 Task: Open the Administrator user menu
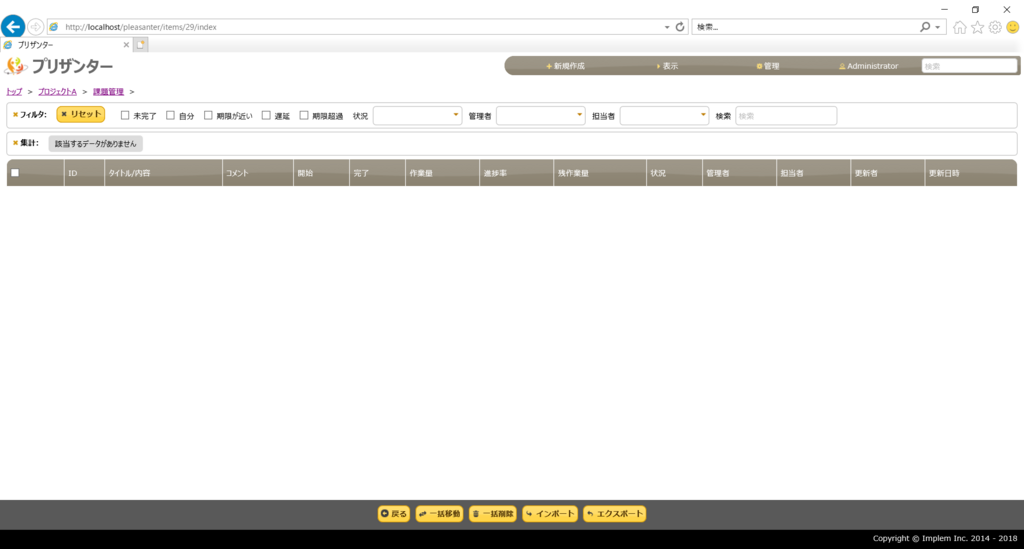tap(869, 66)
